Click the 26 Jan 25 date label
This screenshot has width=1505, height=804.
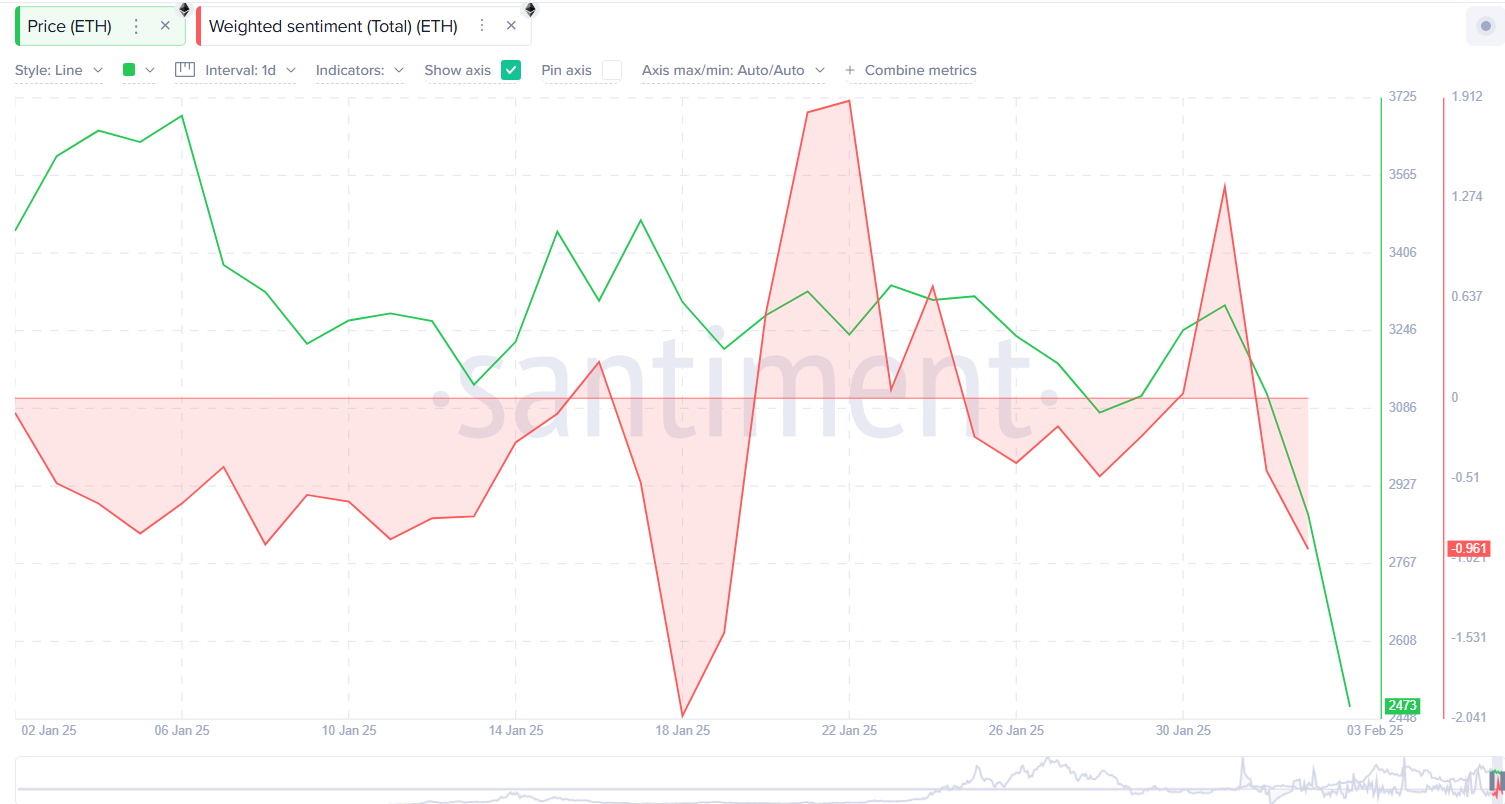(1016, 731)
